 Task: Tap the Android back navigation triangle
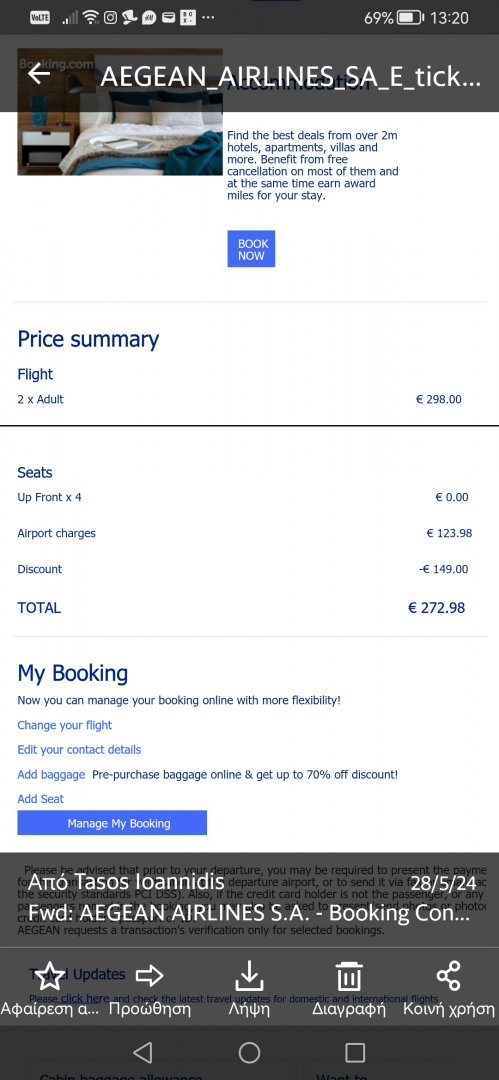[143, 1052]
